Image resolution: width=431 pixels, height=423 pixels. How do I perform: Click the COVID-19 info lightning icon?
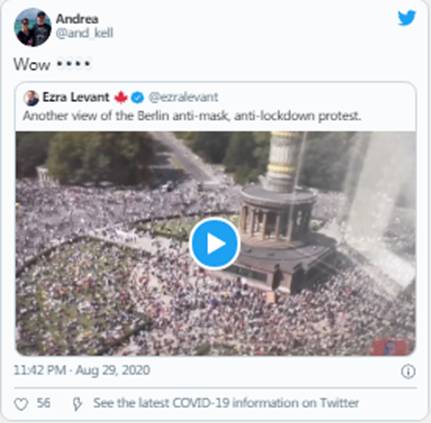[77, 404]
